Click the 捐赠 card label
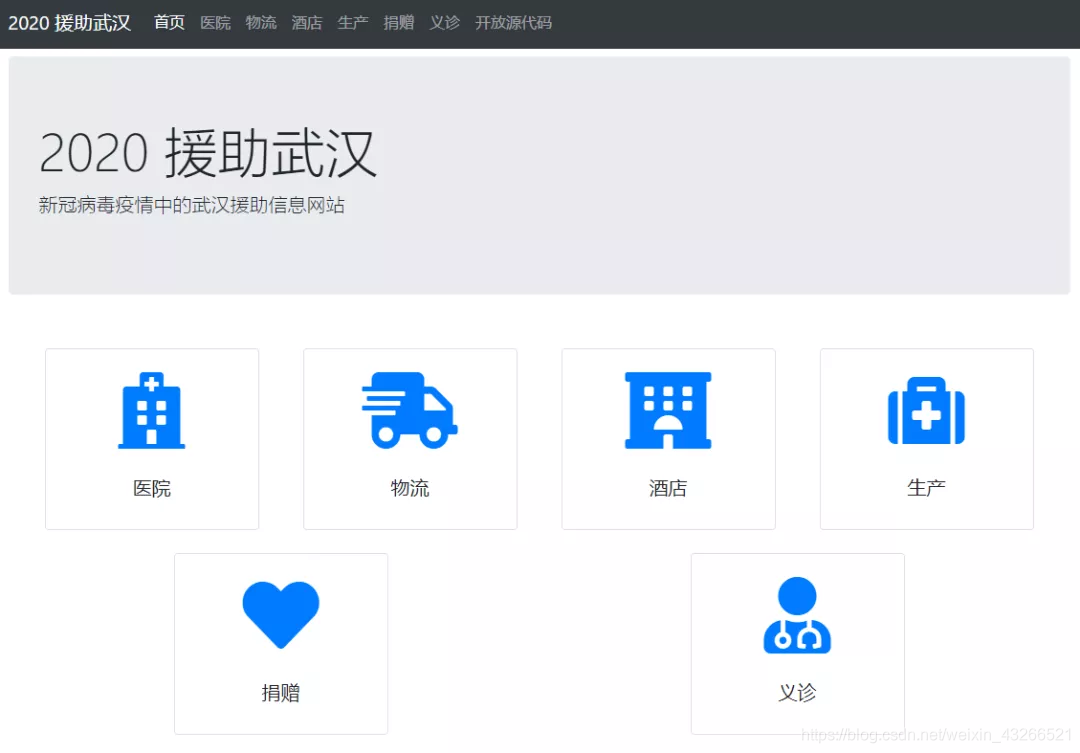 click(281, 693)
